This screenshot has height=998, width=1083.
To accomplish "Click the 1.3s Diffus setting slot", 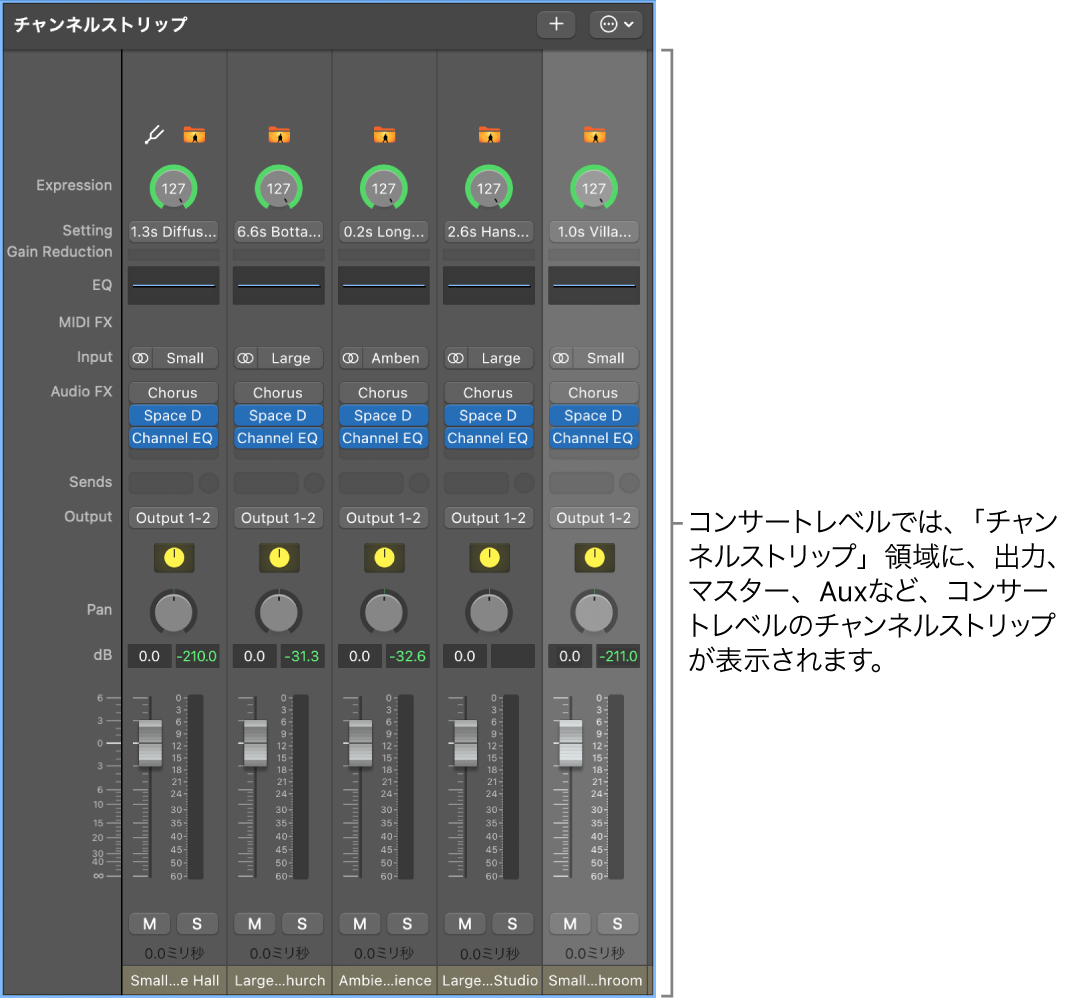I will [x=173, y=231].
